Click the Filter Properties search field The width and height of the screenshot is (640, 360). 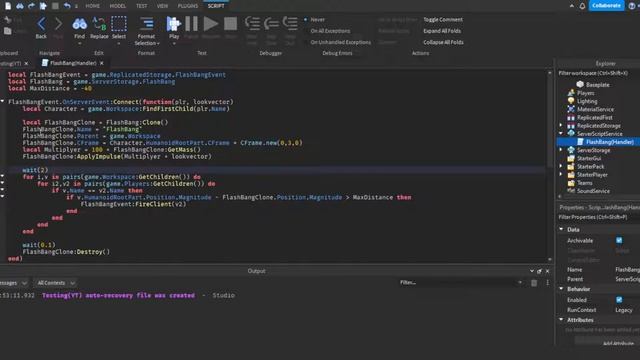[x=598, y=217]
